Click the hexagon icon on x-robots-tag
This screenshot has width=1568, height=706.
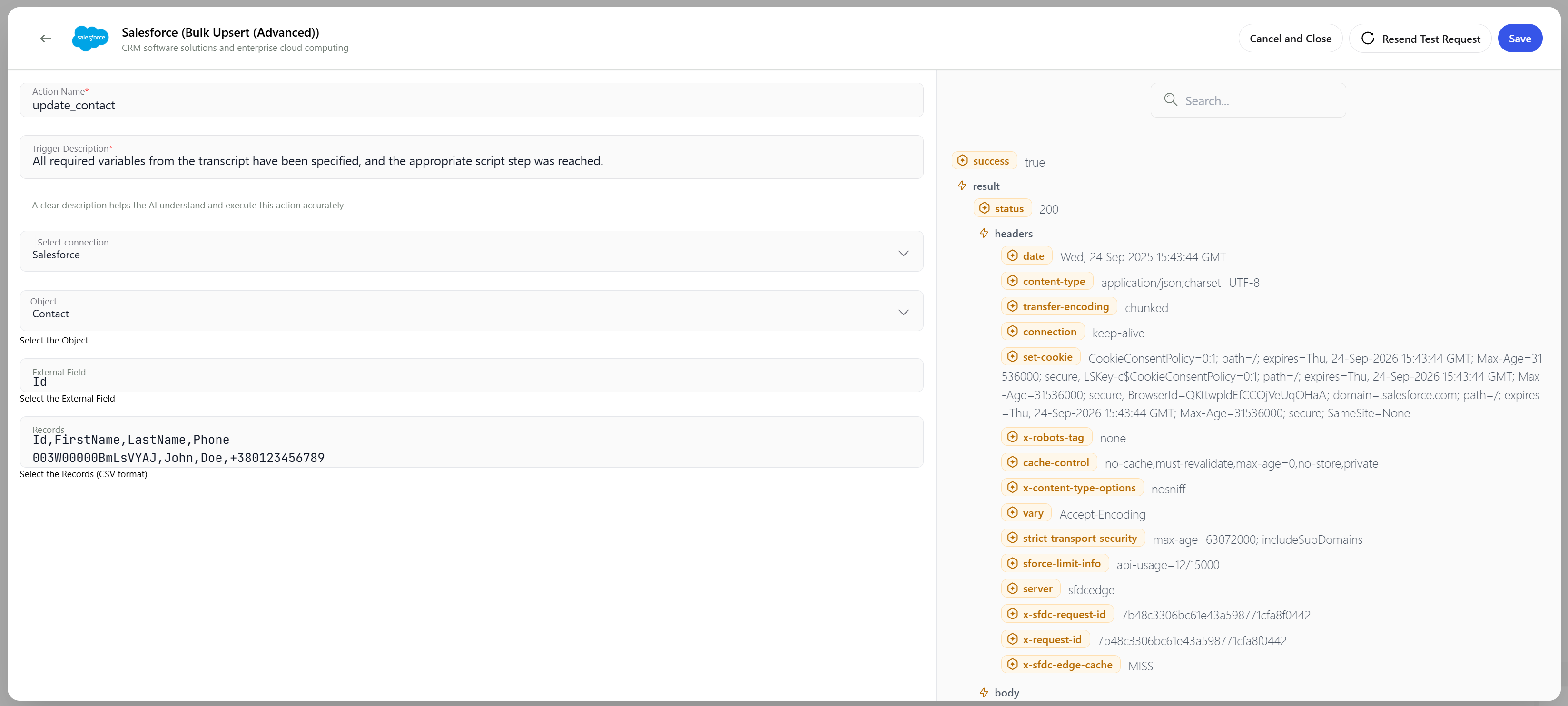click(x=1012, y=437)
